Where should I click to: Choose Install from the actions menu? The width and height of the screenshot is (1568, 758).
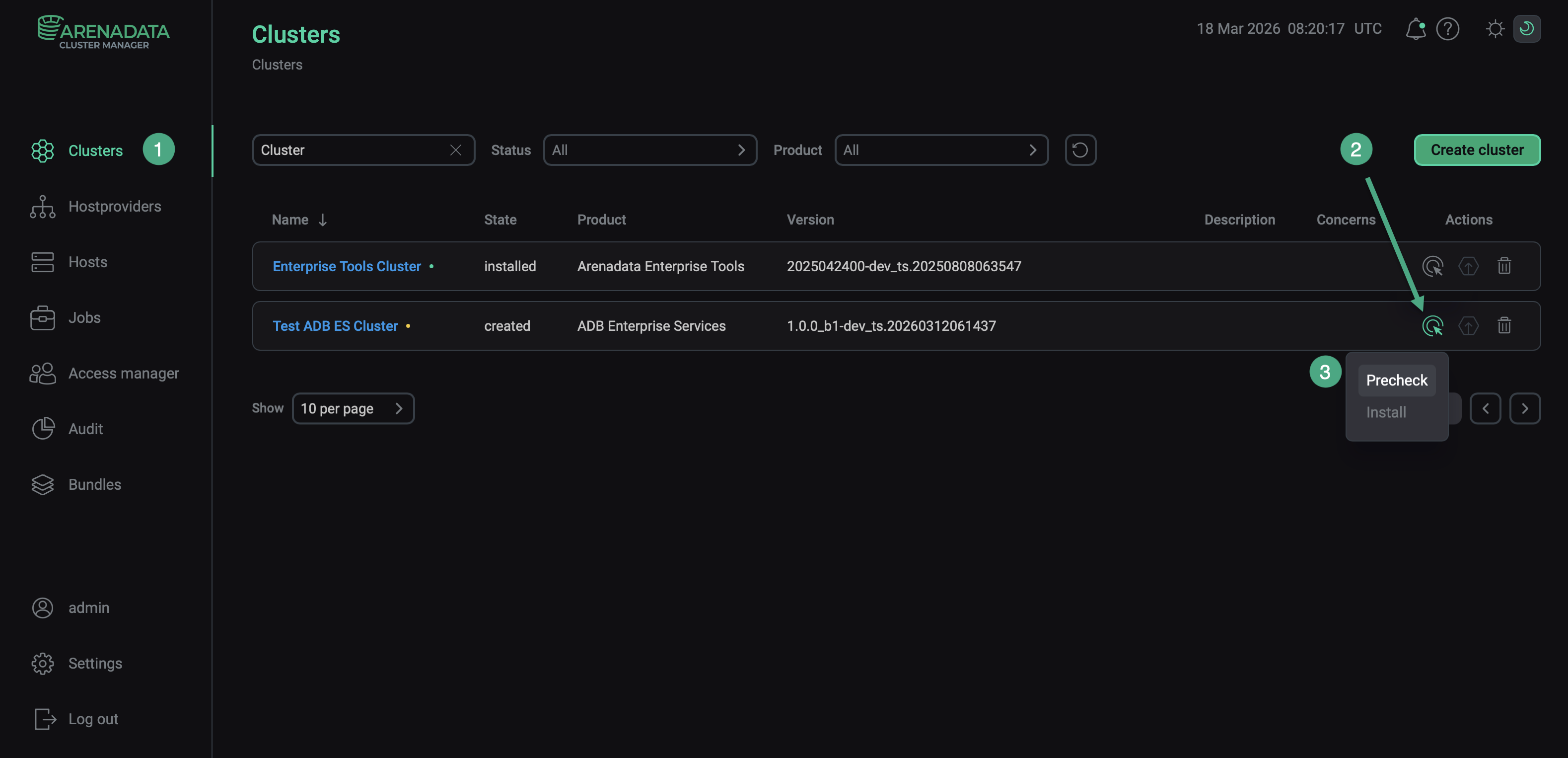tap(1386, 412)
